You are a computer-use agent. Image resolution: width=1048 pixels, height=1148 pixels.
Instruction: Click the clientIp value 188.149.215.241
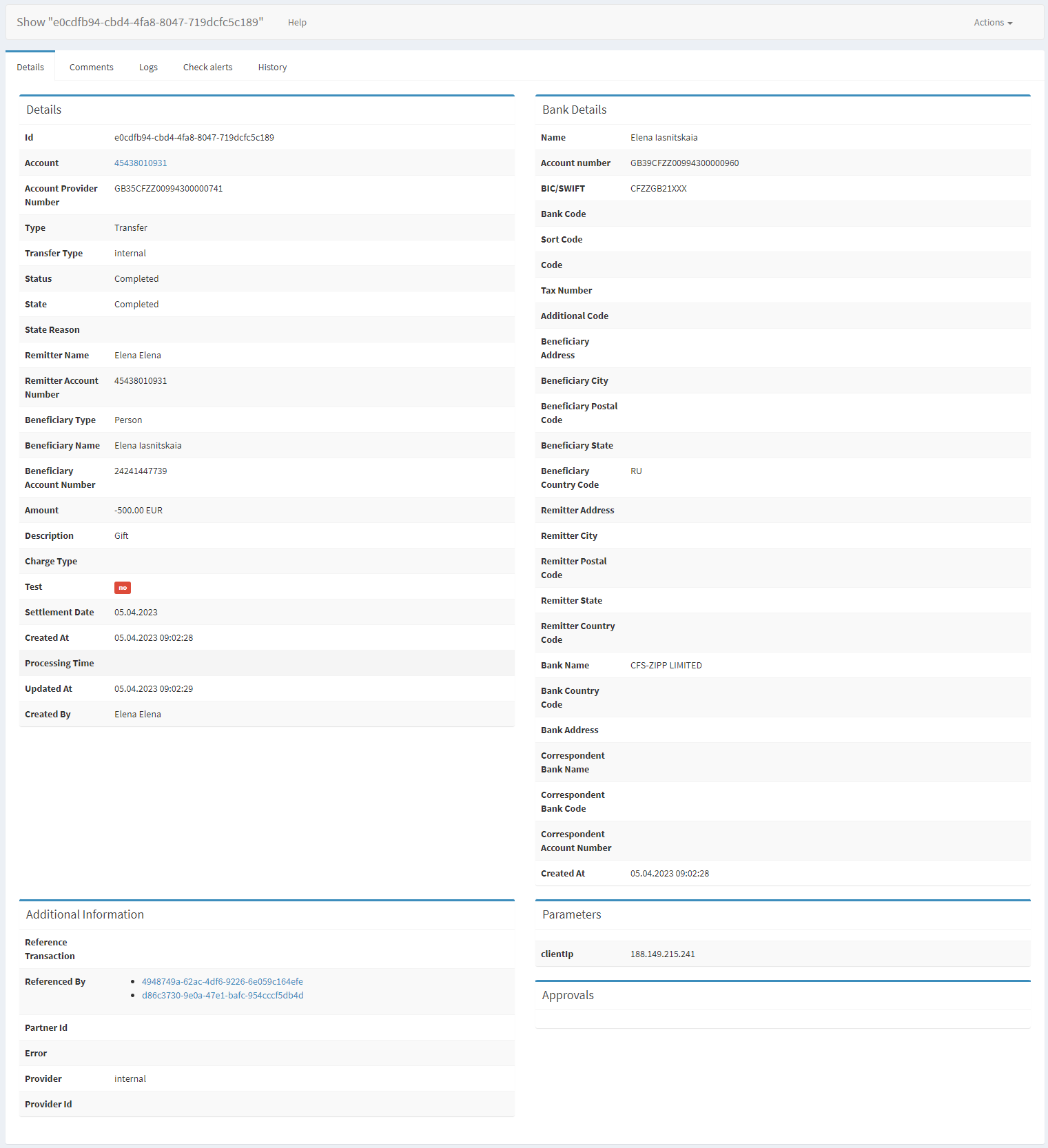pyautogui.click(x=662, y=954)
